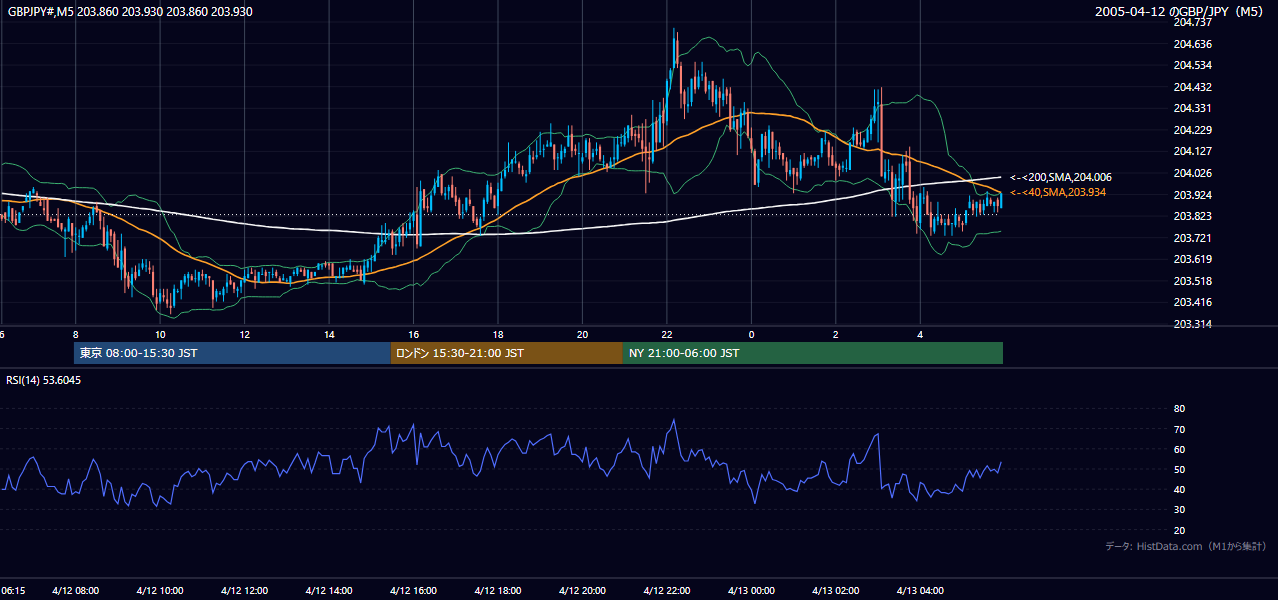Click price axis value 203.416
The width and height of the screenshot is (1278, 600).
(1192, 302)
